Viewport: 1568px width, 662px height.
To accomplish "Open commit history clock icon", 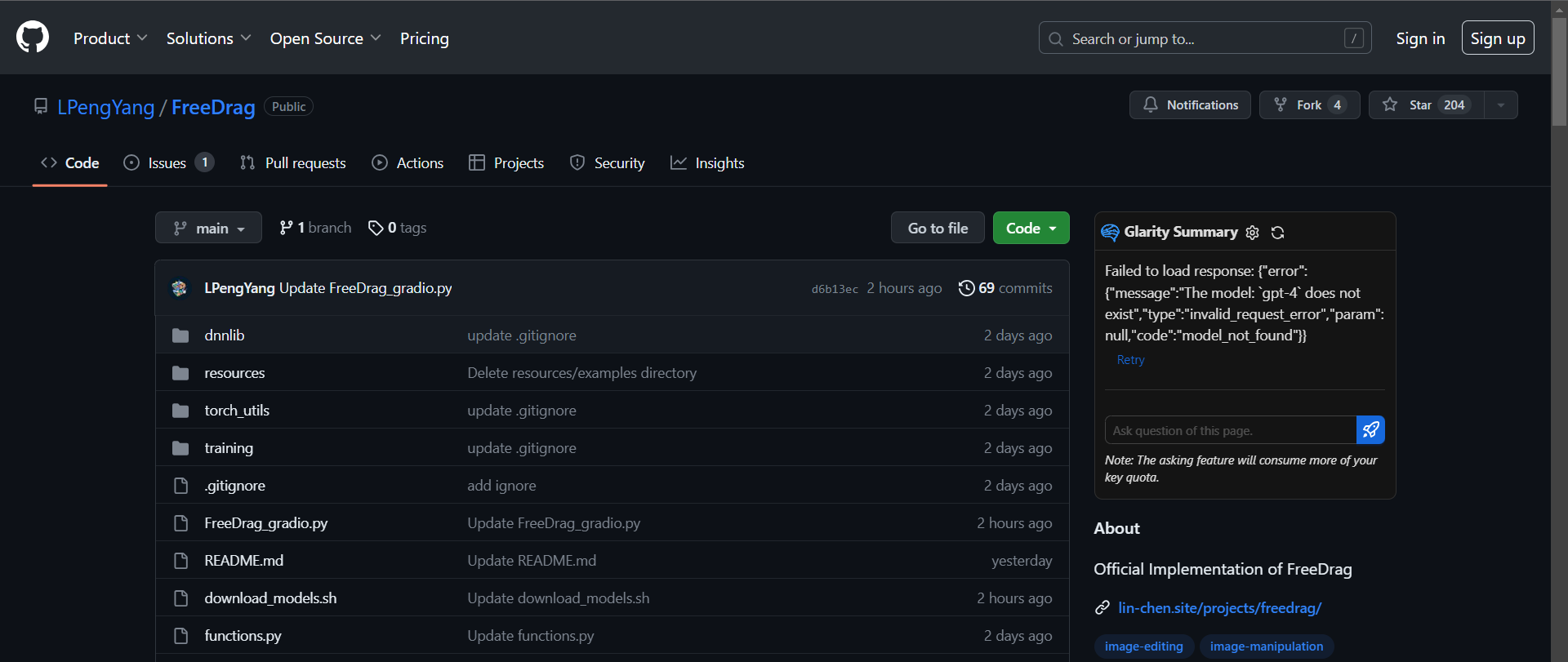I will tap(966, 288).
